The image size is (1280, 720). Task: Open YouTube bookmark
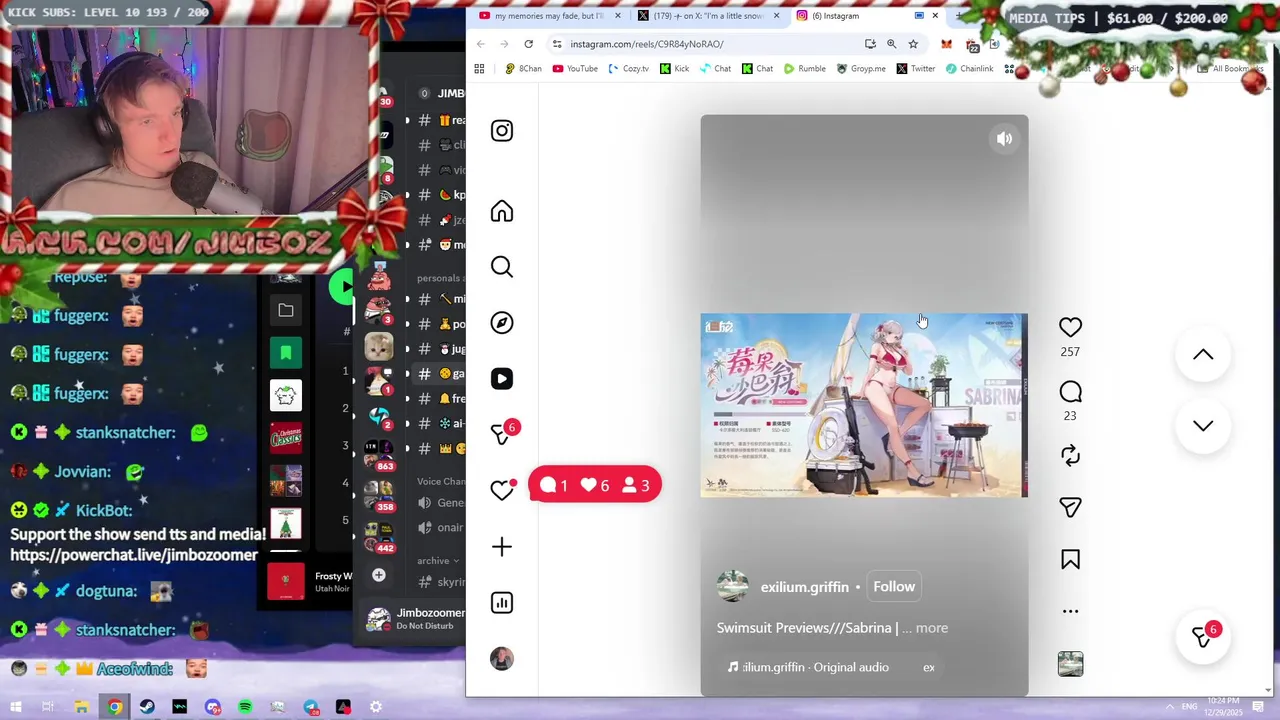tap(575, 69)
